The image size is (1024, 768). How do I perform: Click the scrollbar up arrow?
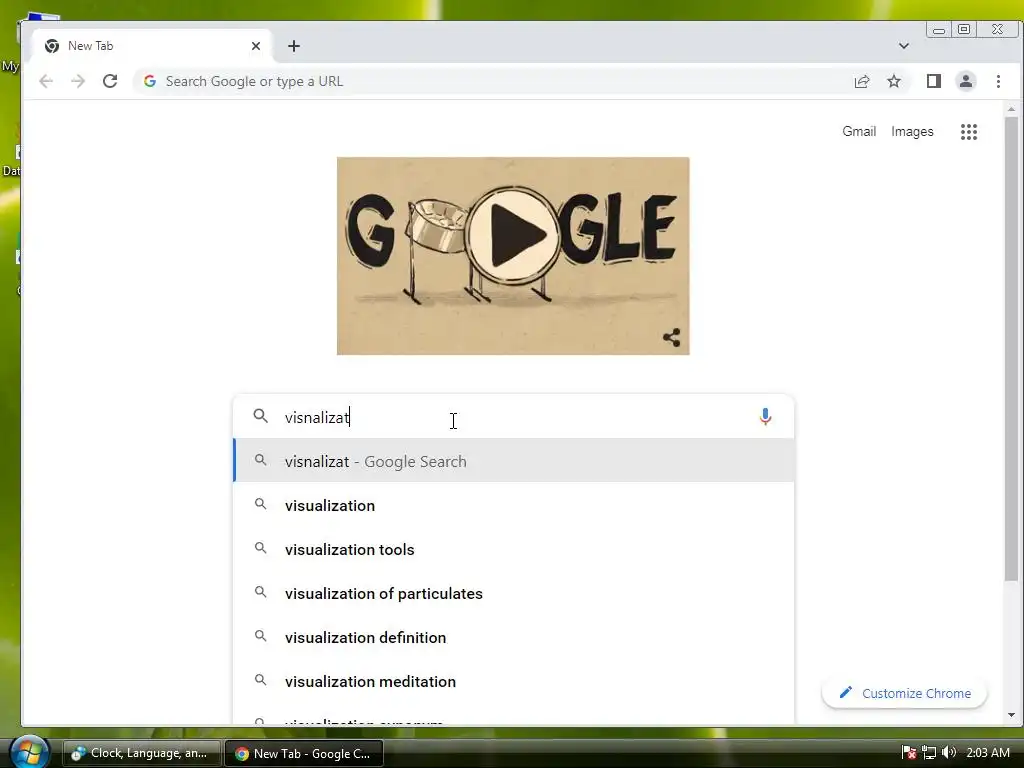pyautogui.click(x=1011, y=108)
